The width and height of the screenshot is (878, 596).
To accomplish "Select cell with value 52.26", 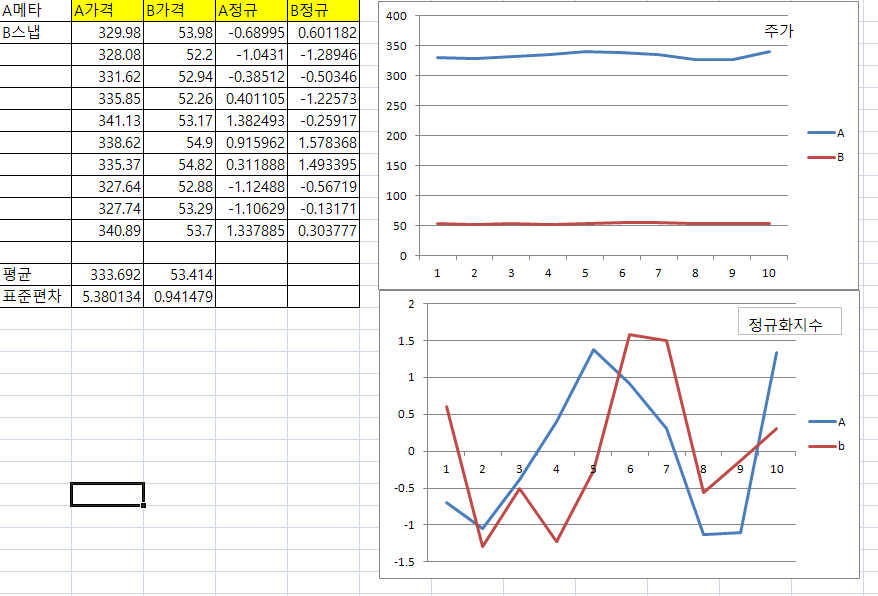I will click(x=179, y=99).
